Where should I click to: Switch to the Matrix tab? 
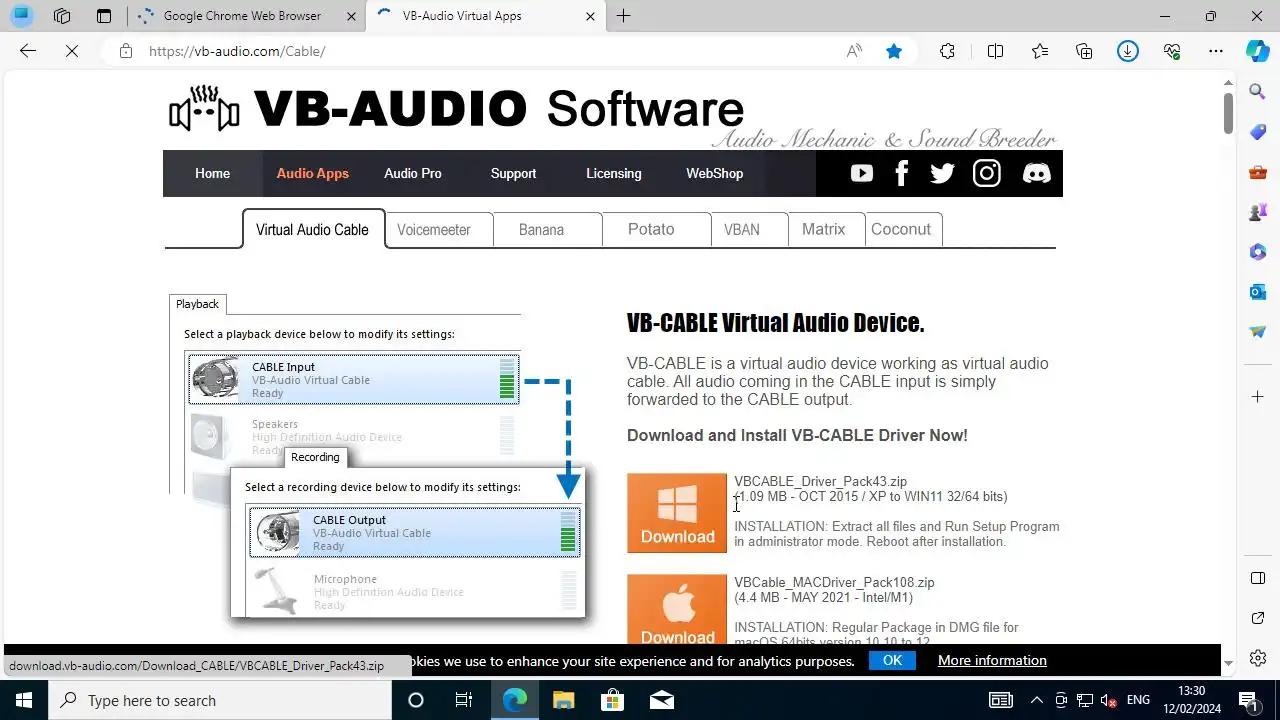[x=824, y=229]
